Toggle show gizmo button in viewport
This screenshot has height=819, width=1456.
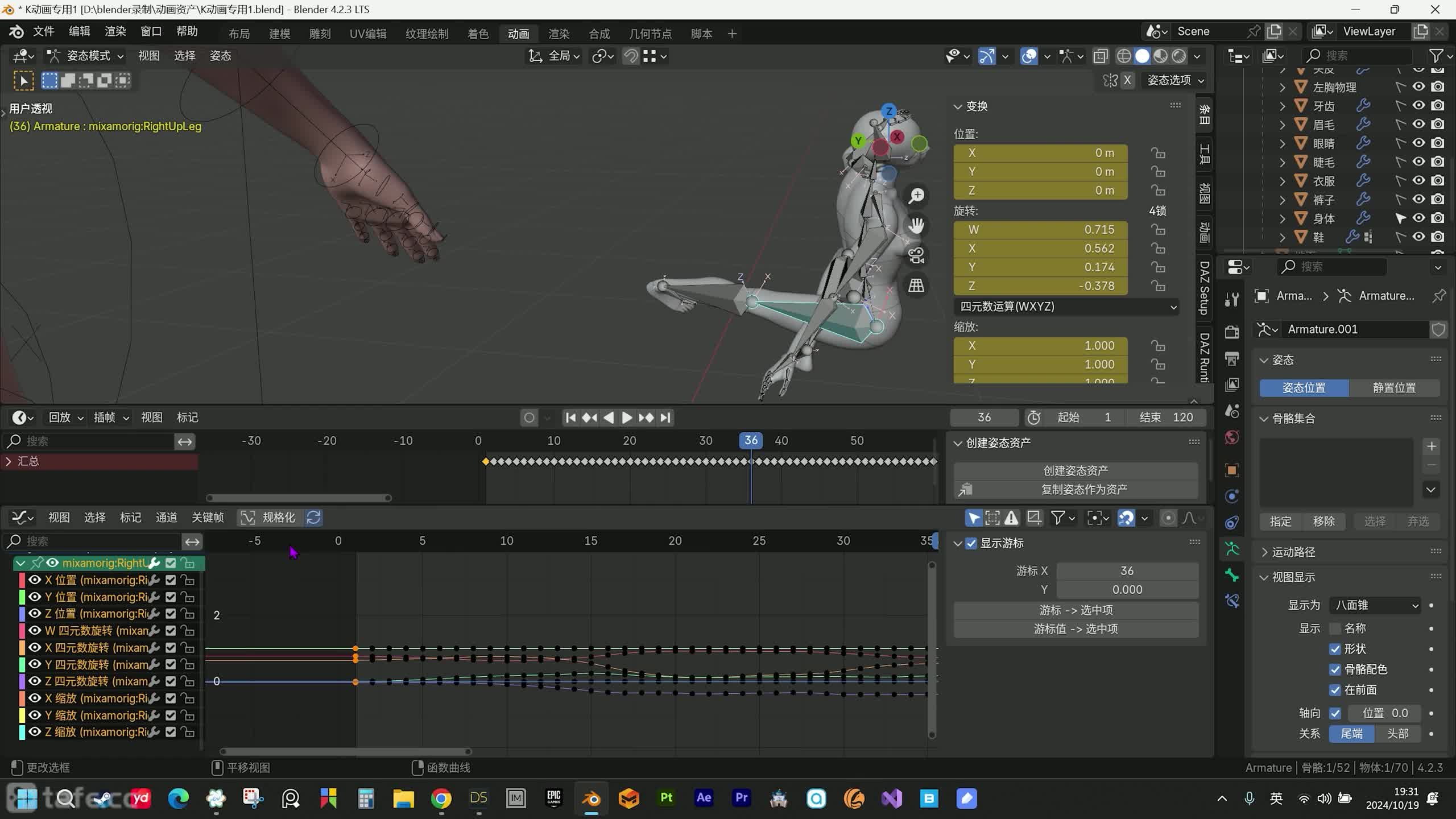coord(987,56)
